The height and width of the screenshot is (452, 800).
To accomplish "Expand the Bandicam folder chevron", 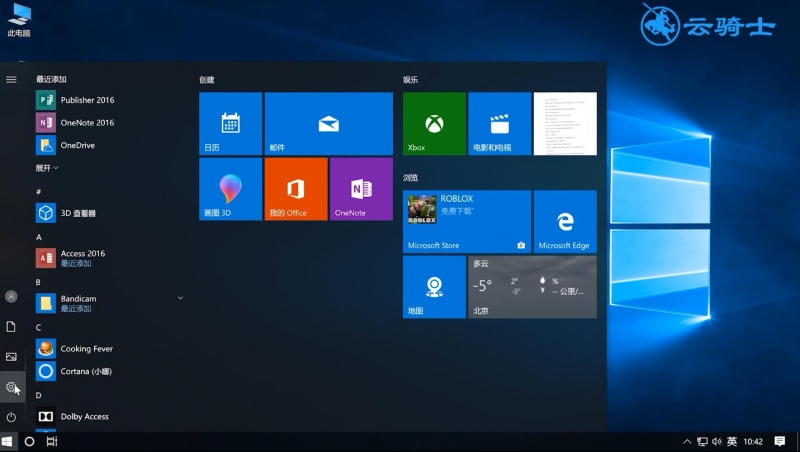I will (180, 298).
